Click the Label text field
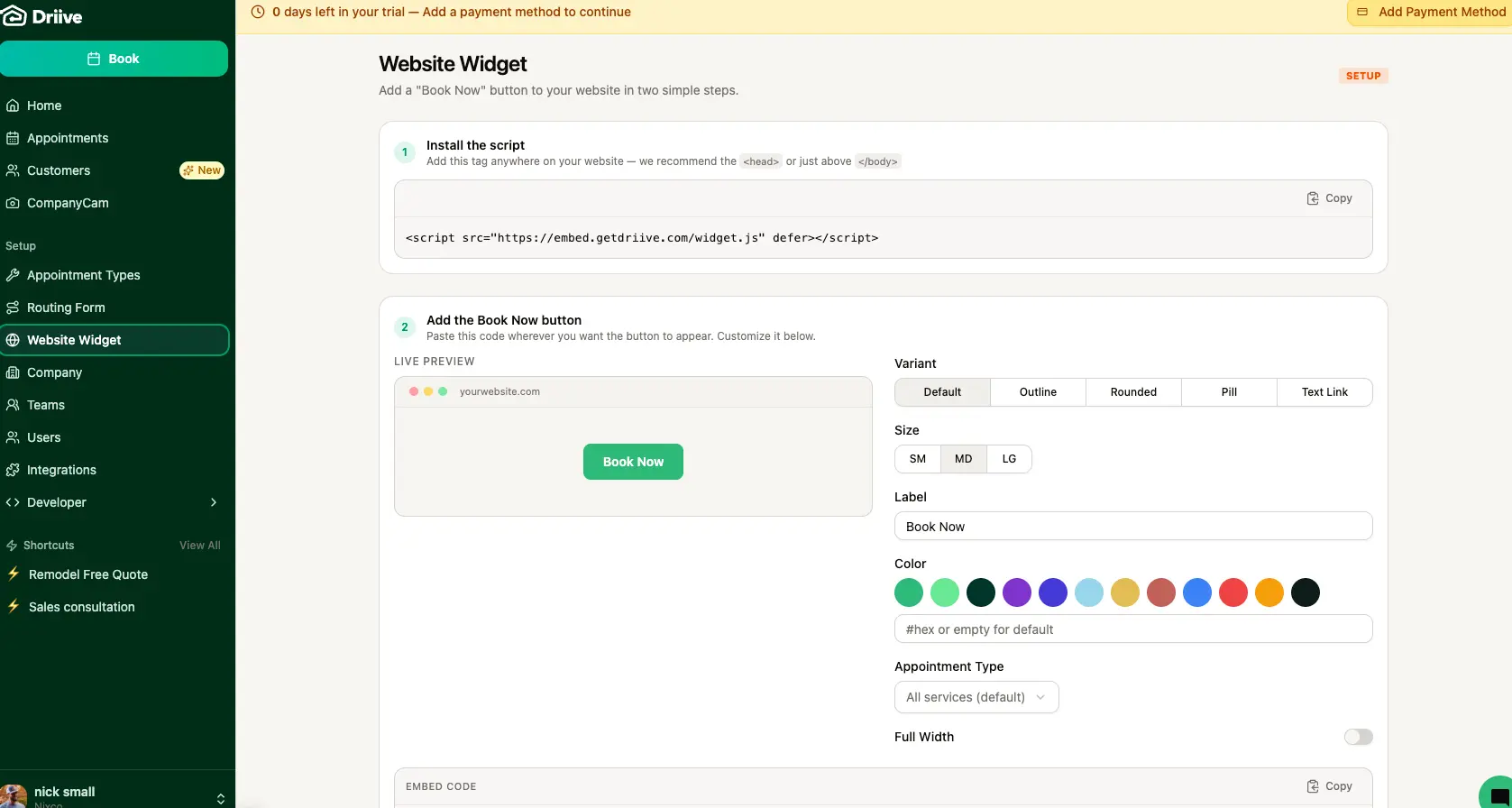1512x808 pixels. pos(1133,527)
